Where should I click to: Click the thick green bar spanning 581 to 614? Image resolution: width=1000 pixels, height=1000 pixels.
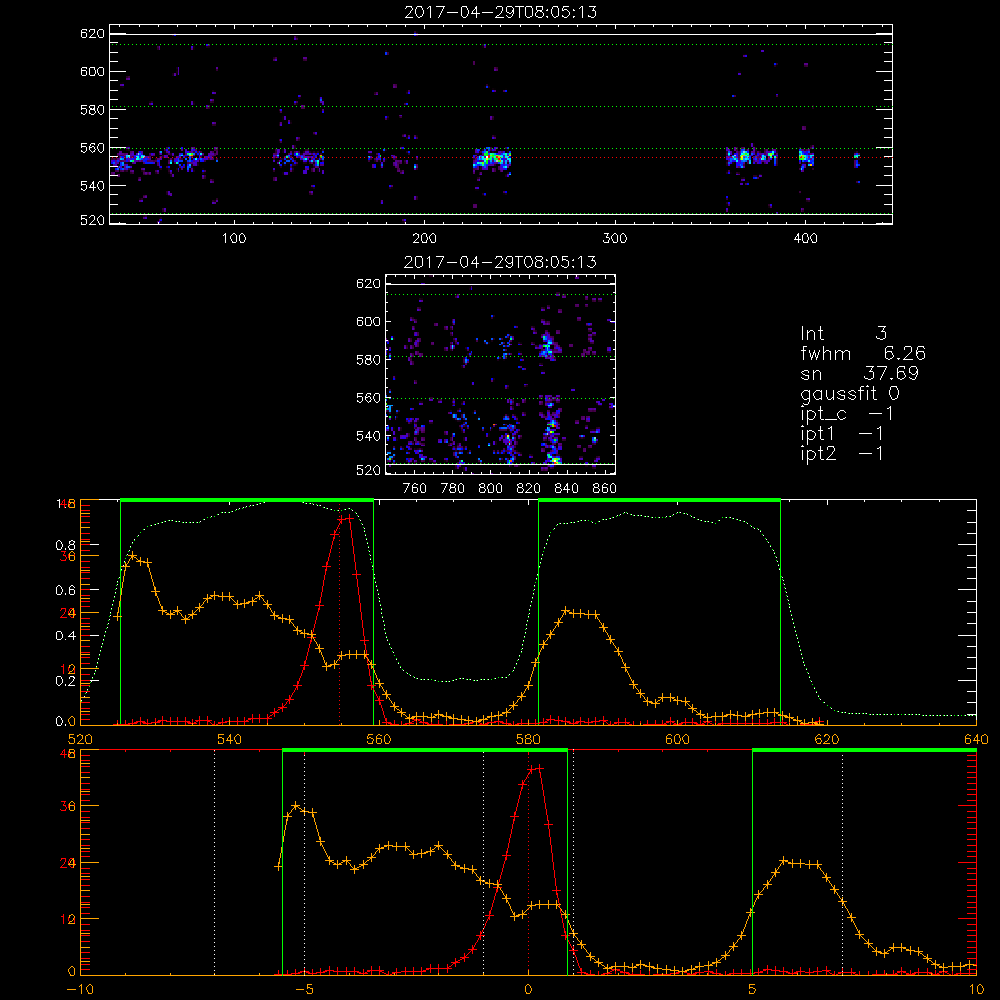pos(659,500)
